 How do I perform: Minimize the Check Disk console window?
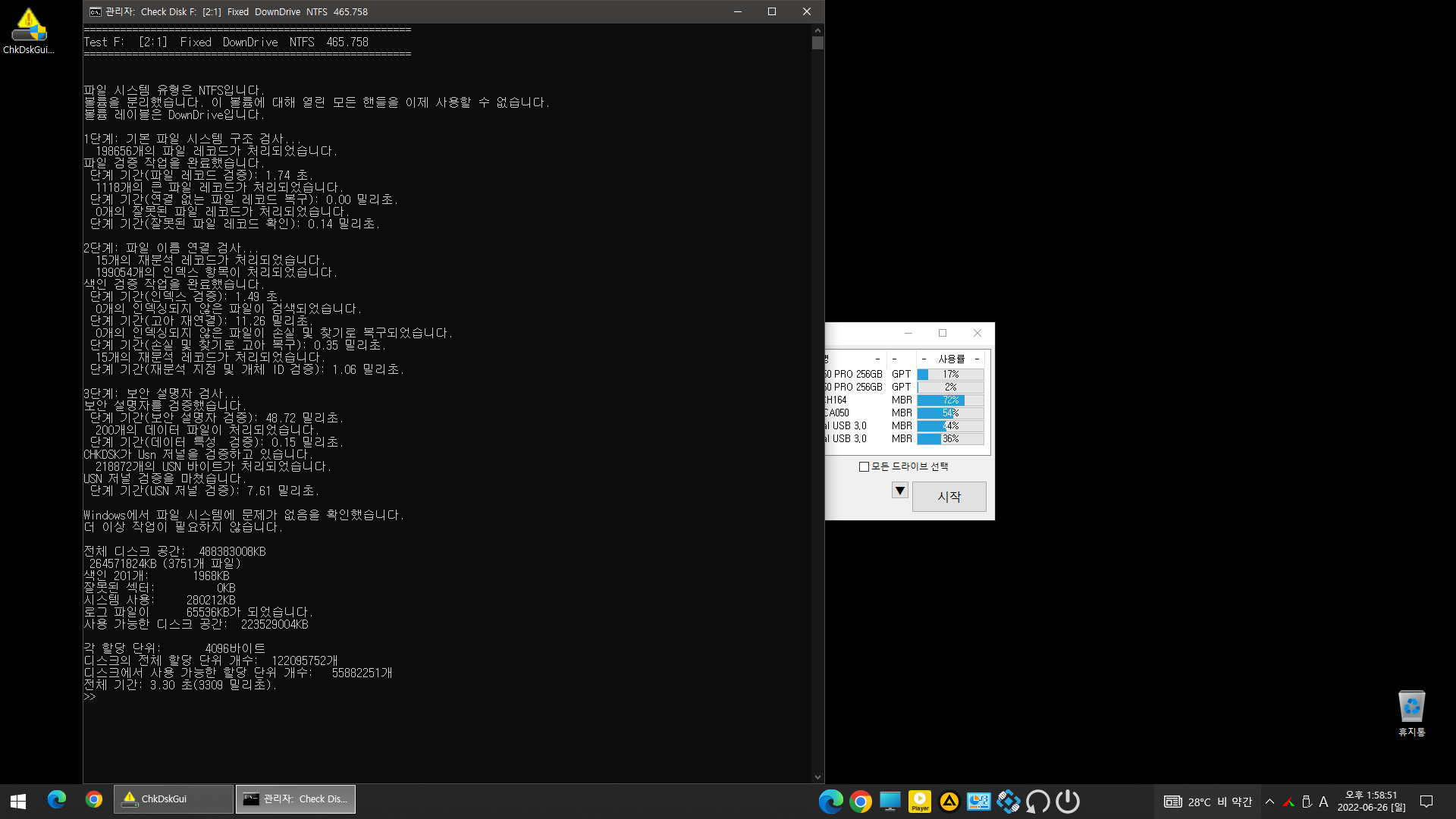pos(738,11)
